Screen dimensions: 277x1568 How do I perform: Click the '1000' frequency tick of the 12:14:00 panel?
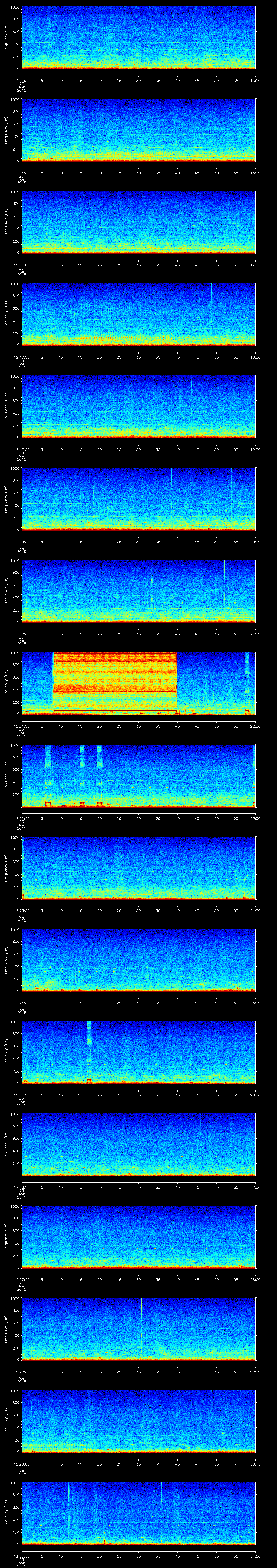coord(15,7)
